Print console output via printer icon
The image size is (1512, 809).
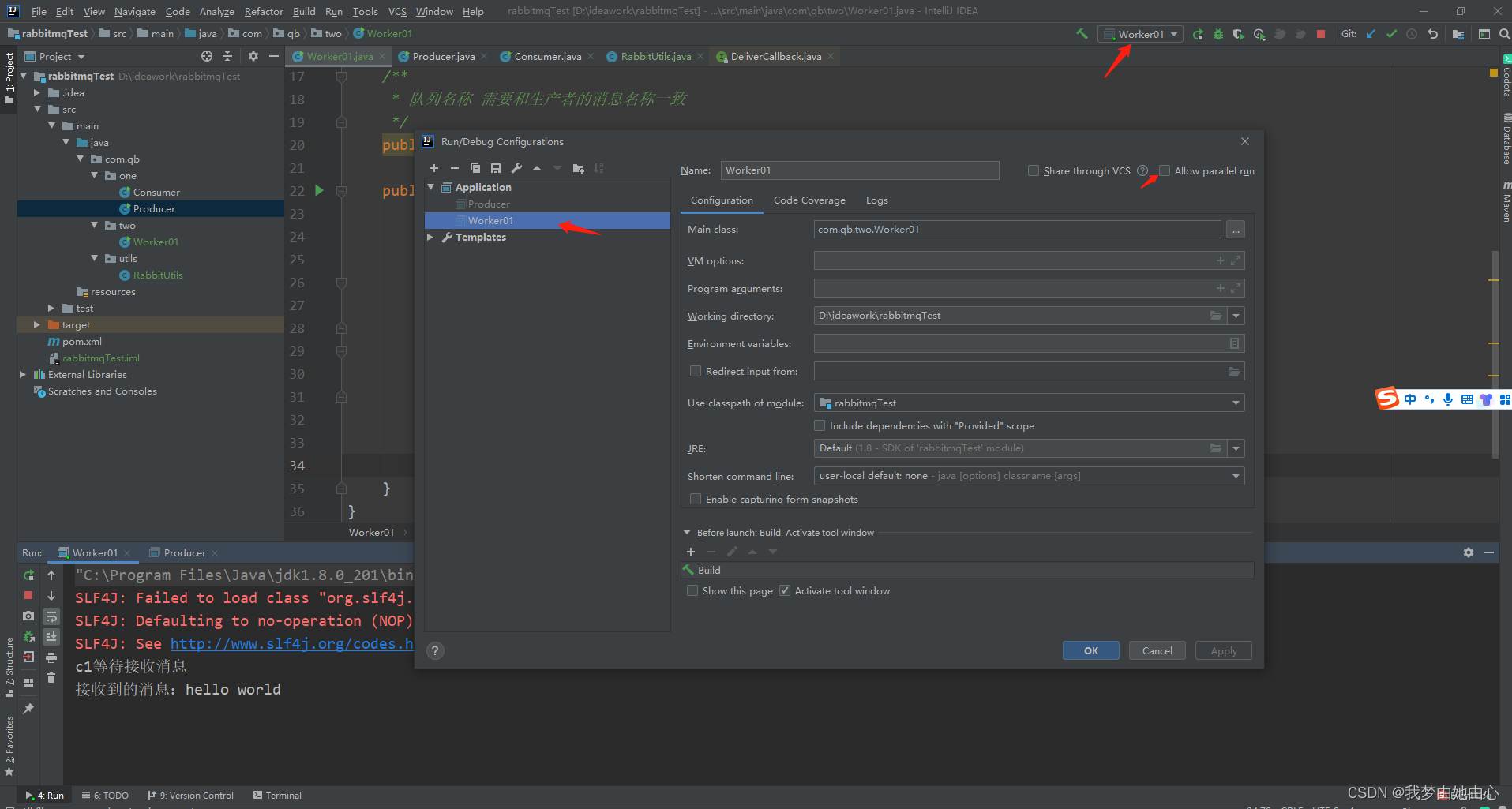pos(51,657)
